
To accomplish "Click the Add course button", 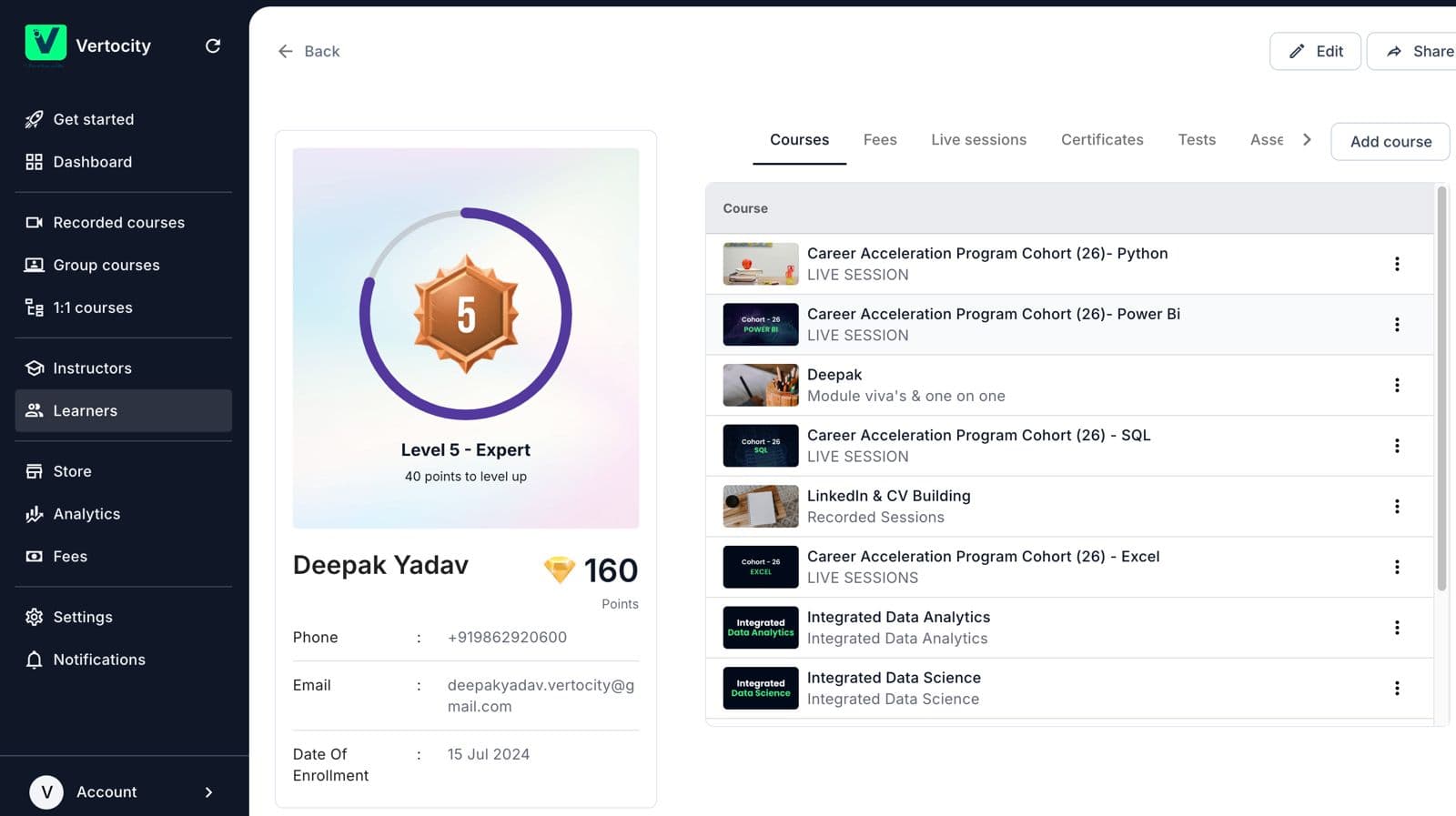I will 1390,142.
